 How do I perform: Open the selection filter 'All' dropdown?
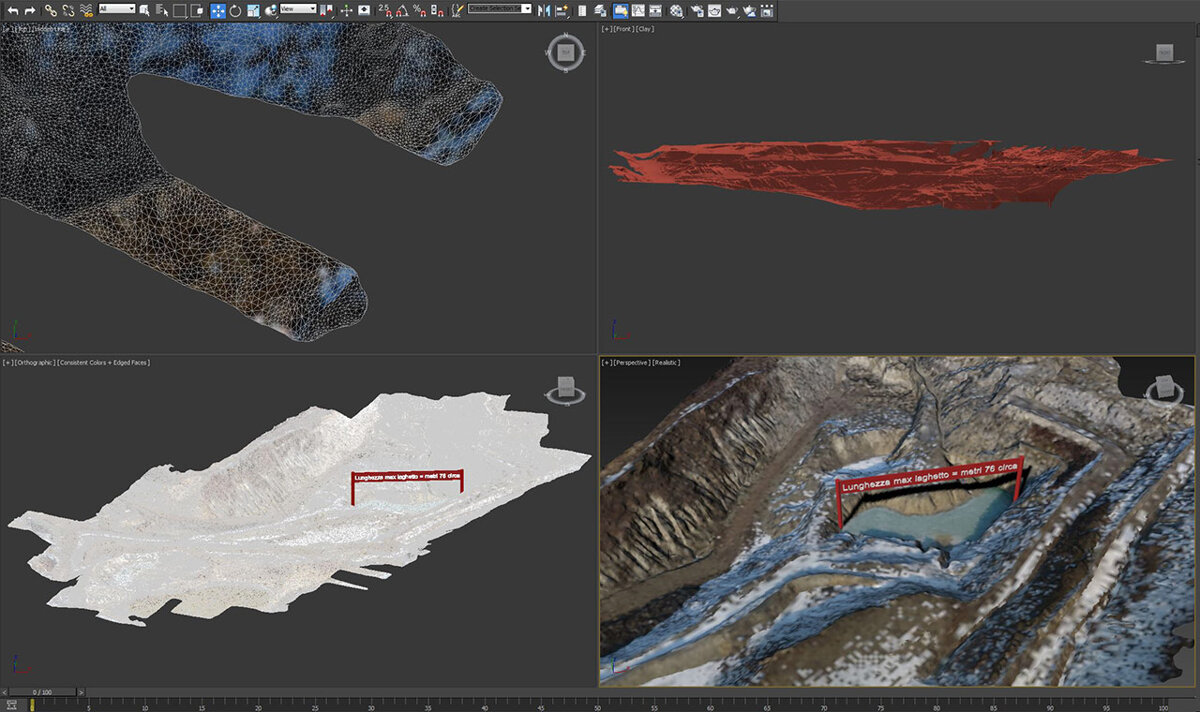[x=116, y=9]
